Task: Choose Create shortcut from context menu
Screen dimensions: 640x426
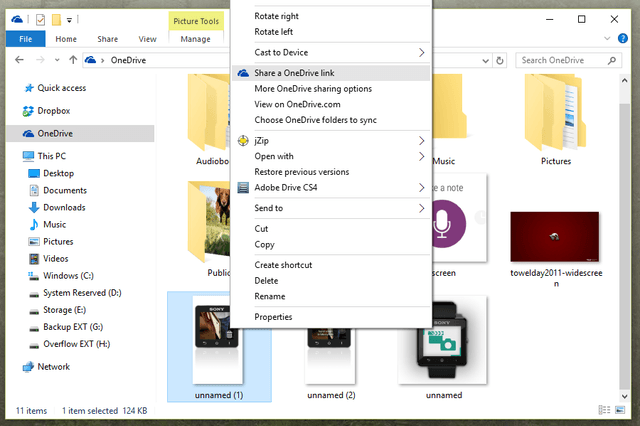Action: (x=331, y=265)
